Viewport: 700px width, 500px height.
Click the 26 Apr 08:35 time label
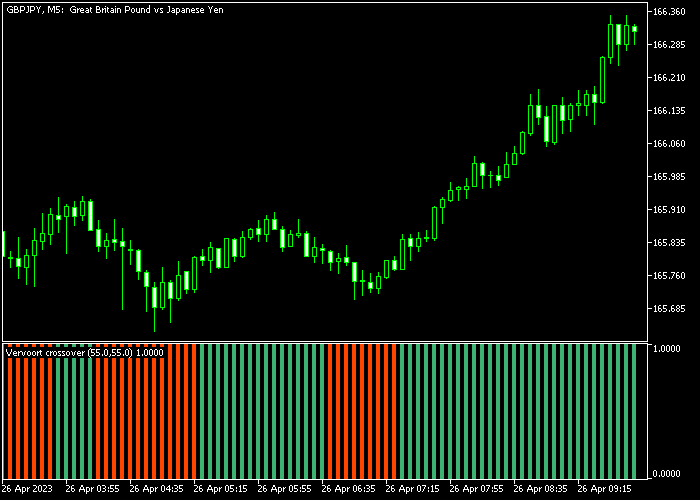(540, 488)
